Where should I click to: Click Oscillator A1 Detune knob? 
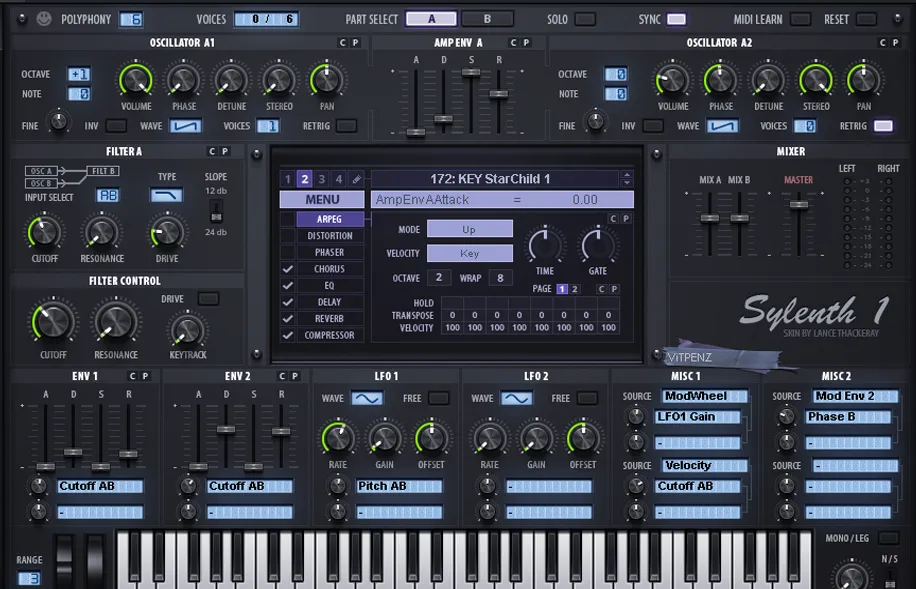pyautogui.click(x=231, y=79)
